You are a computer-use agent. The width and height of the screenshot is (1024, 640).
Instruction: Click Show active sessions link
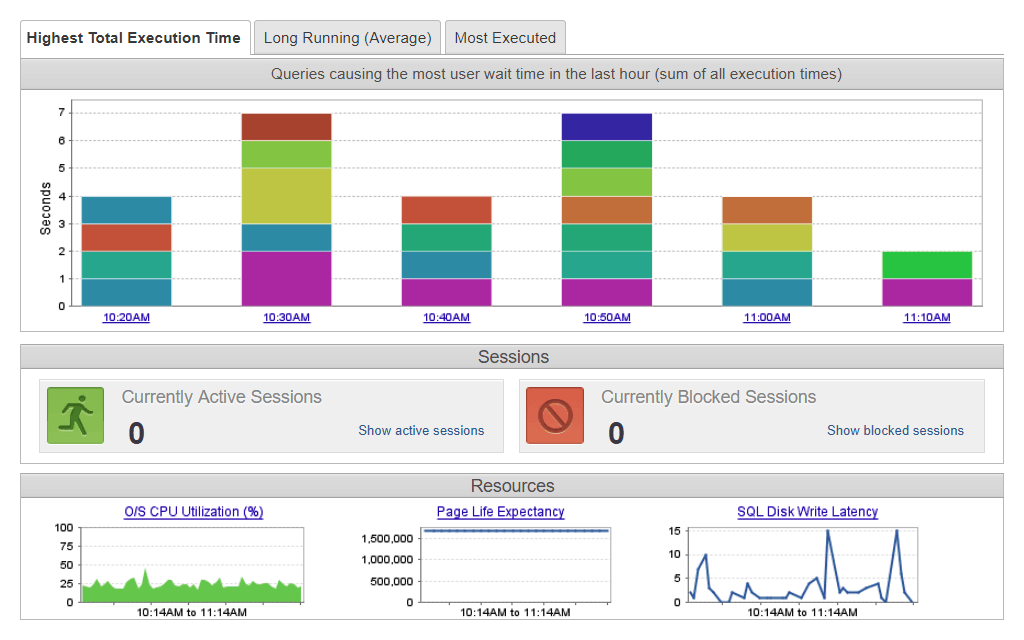tap(421, 431)
